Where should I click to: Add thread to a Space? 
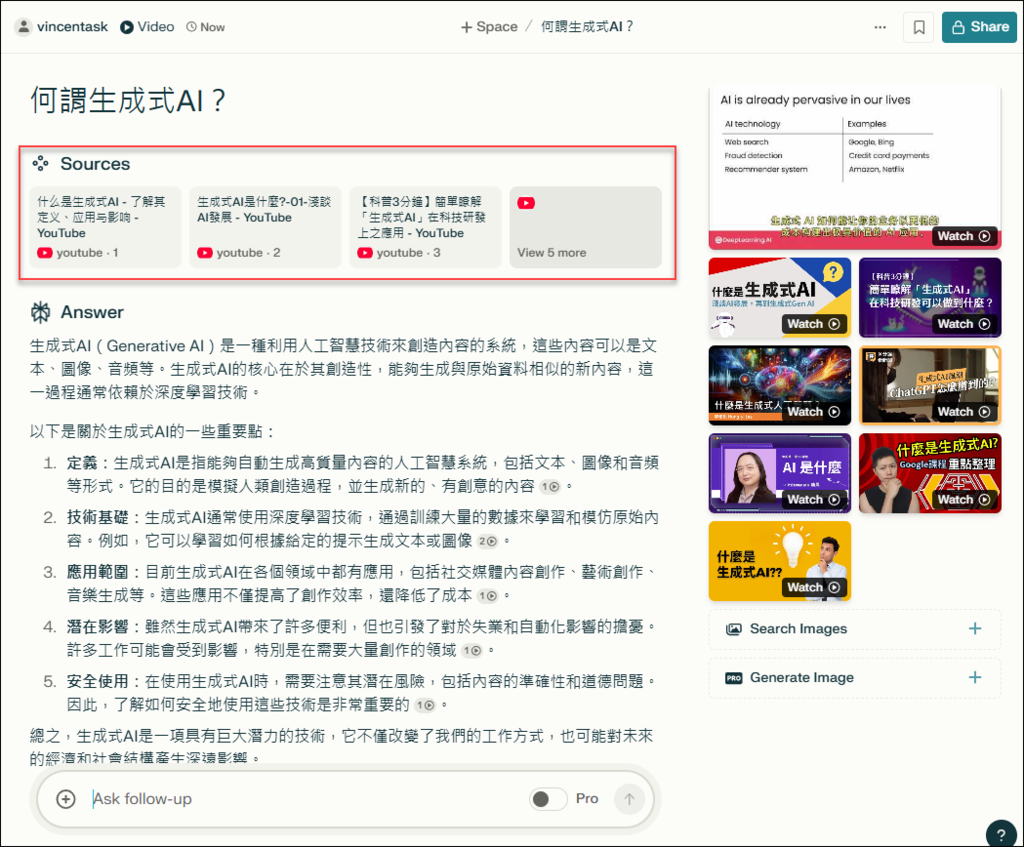(489, 27)
